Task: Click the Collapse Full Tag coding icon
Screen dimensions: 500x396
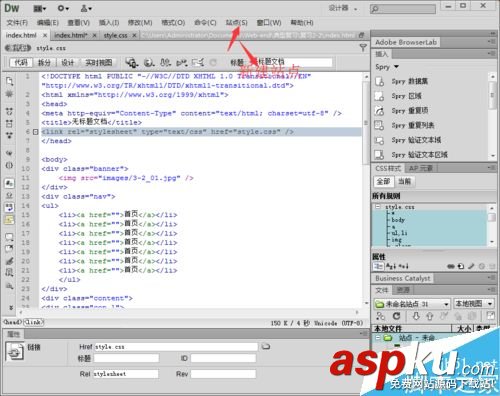Action: [9, 112]
